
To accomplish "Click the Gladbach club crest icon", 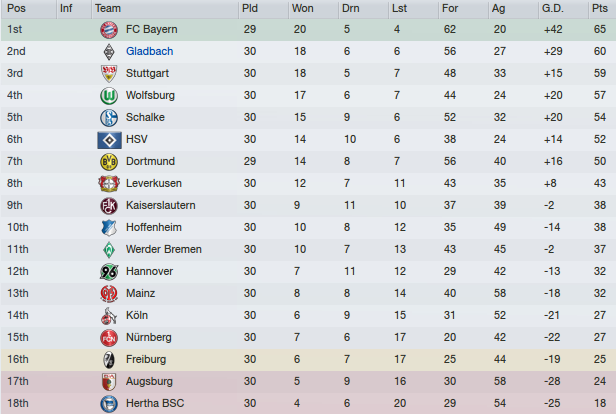I will tap(109, 51).
